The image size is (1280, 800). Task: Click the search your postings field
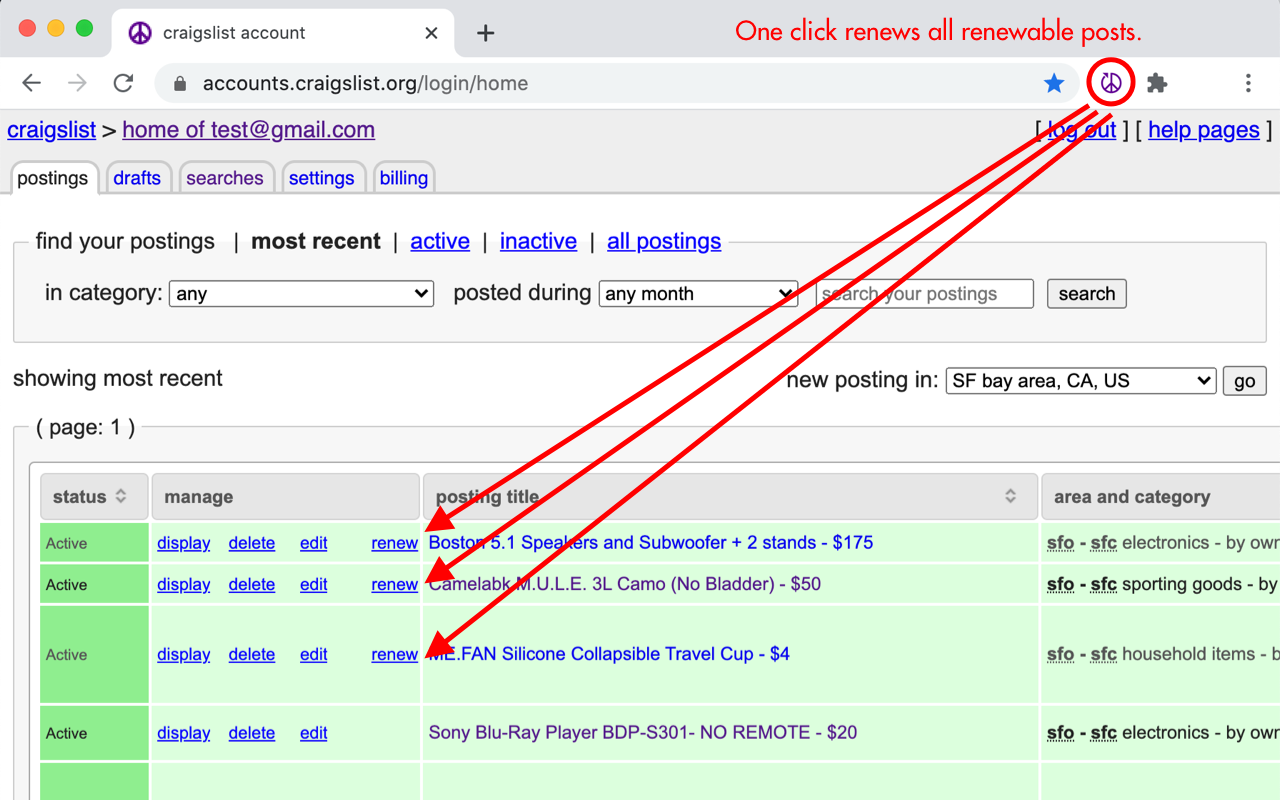[x=925, y=294]
